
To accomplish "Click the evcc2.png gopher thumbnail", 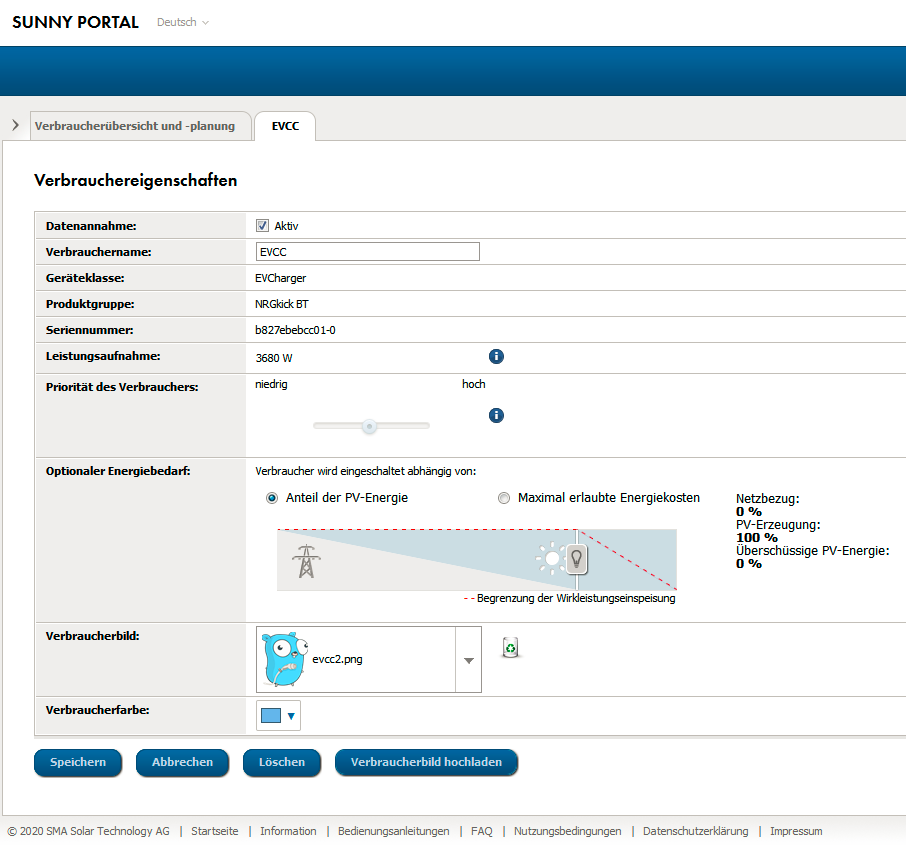I will tap(284, 659).
